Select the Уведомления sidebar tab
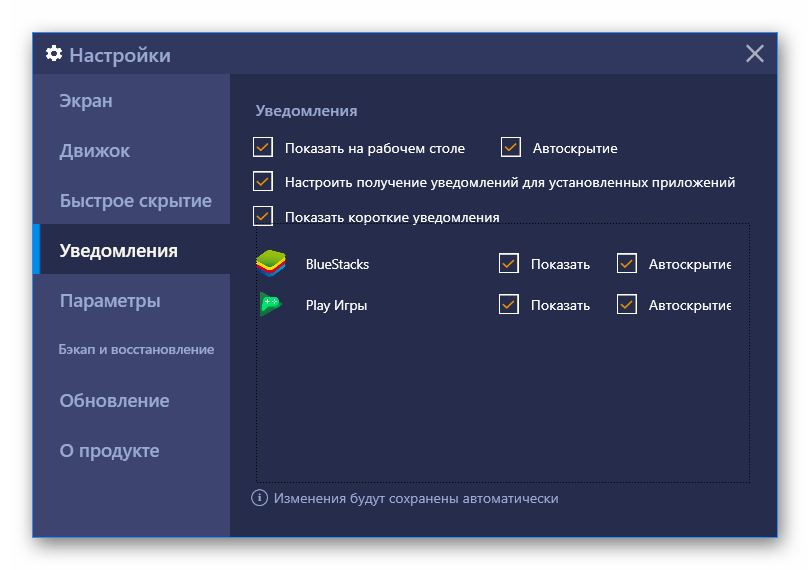 [132, 250]
